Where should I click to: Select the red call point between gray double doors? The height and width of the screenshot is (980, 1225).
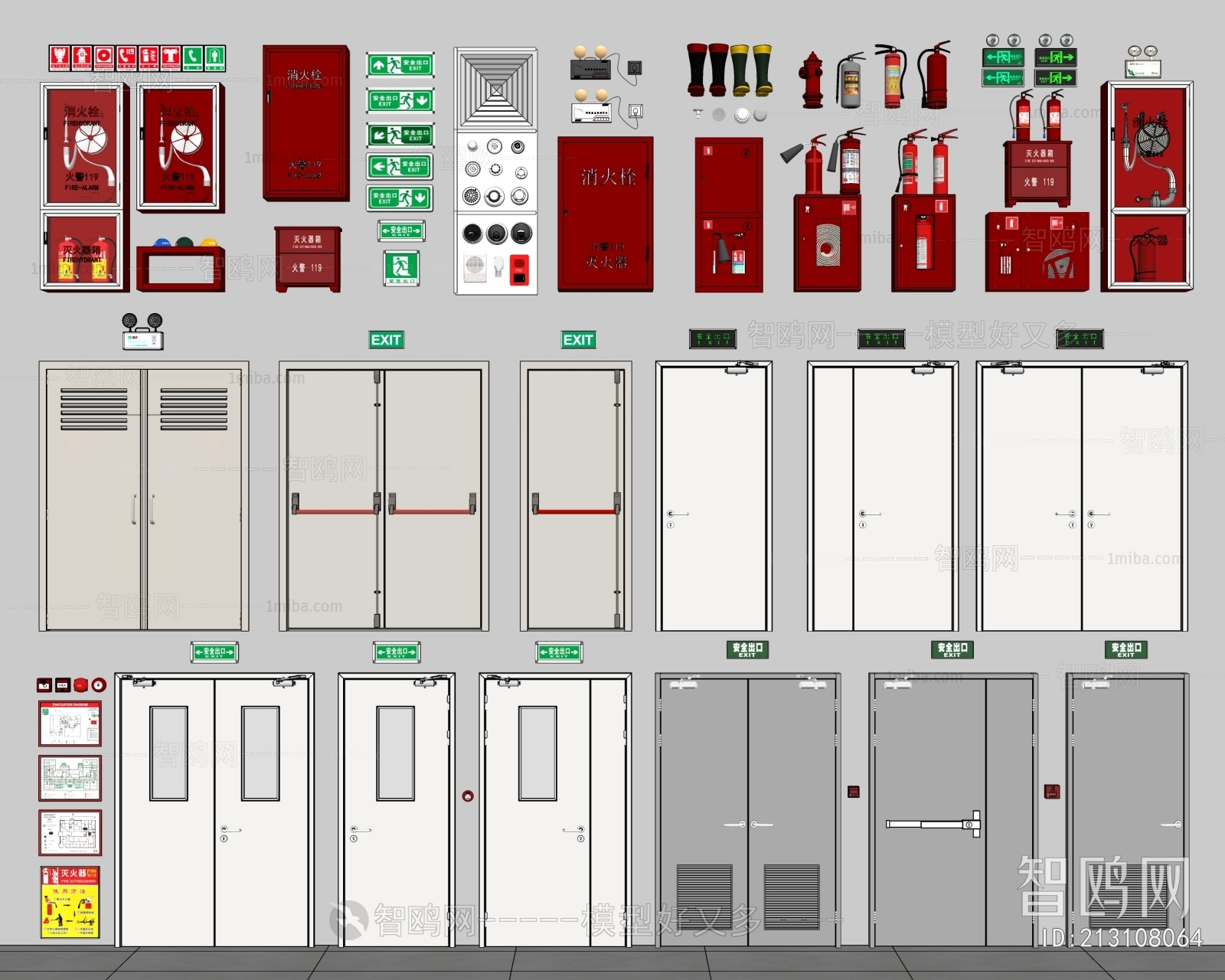click(x=854, y=792)
